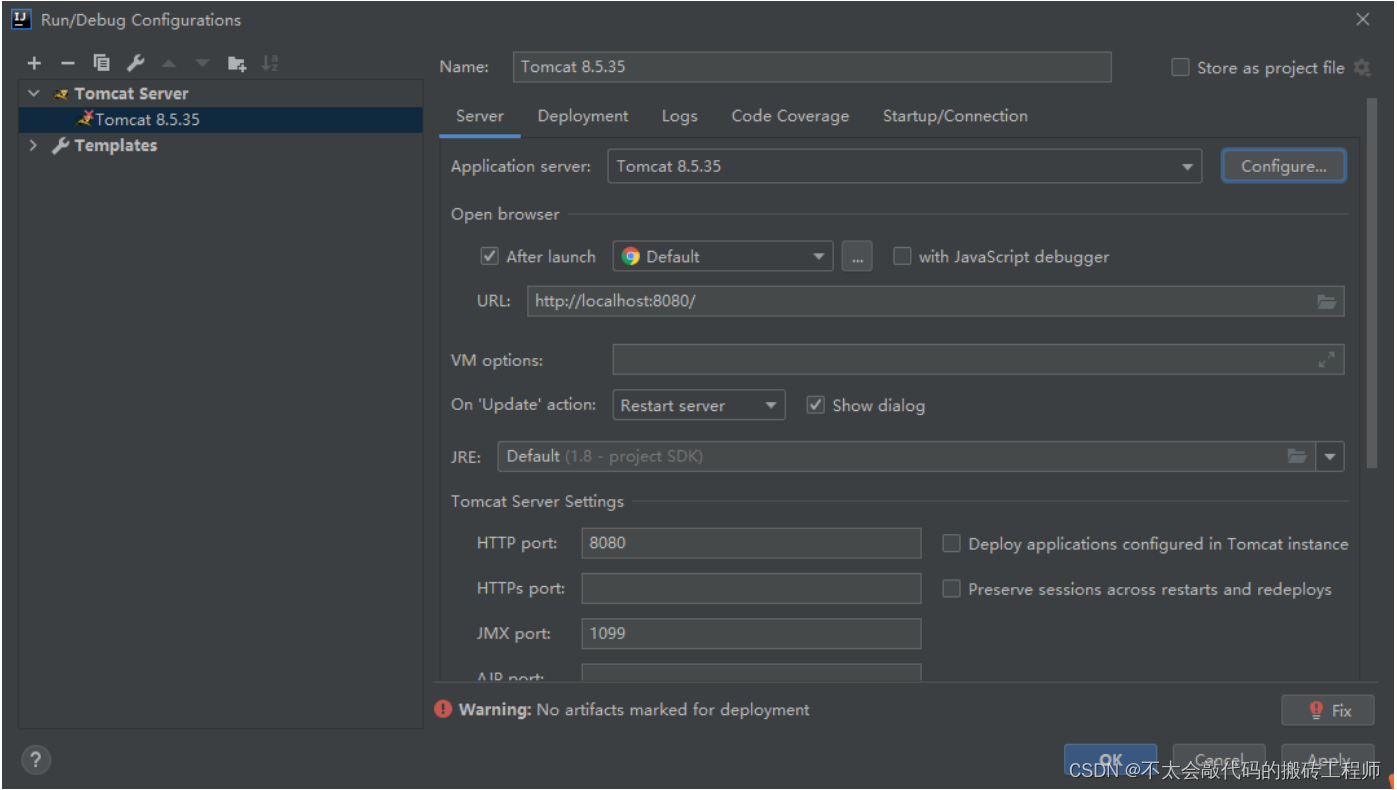Expand the VM options field icon
Viewport: 1397px width, 790px height.
[x=1327, y=360]
